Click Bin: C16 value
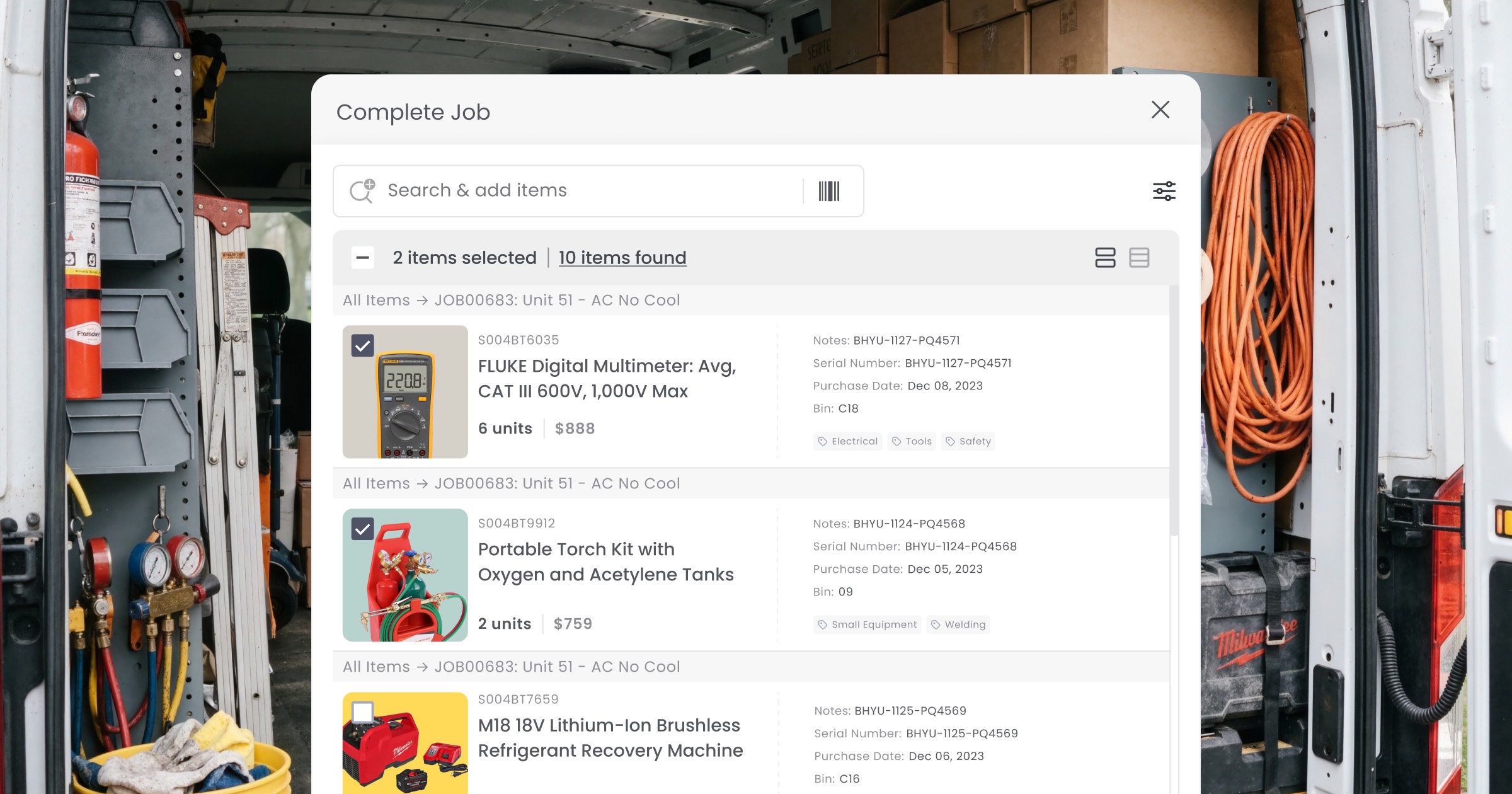This screenshot has width=1512, height=794. point(849,779)
